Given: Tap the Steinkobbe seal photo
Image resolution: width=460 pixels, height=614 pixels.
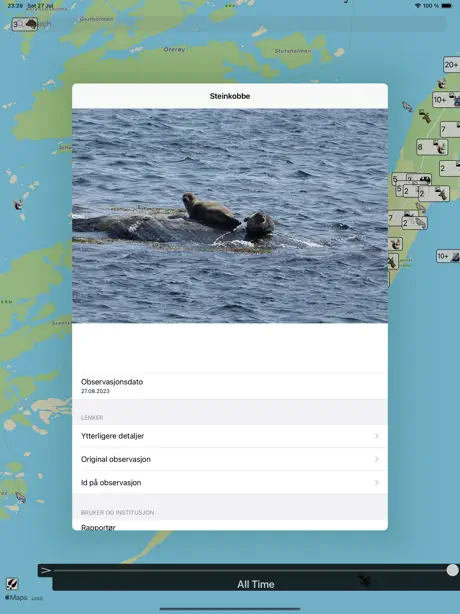Looking at the screenshot, I should tap(230, 216).
